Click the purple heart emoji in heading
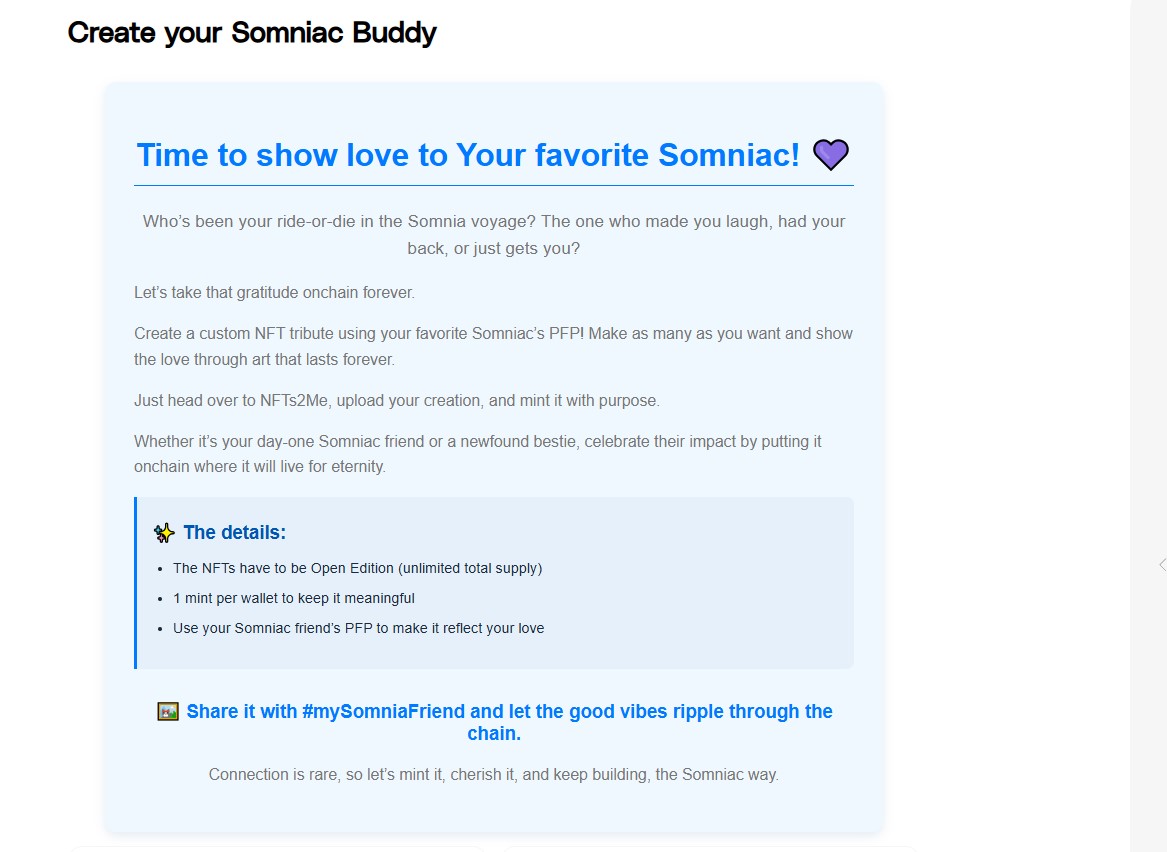Viewport: 1167px width, 852px height. click(x=830, y=155)
